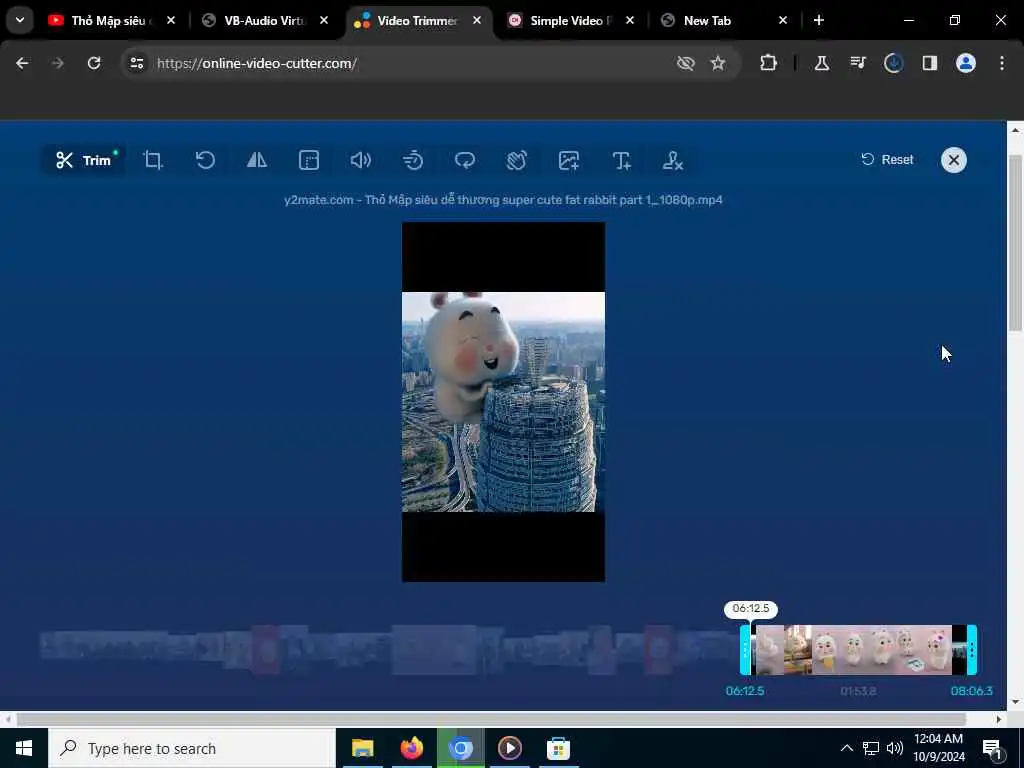The image size is (1024, 768).
Task: Select the Trim tool
Action: 83,160
